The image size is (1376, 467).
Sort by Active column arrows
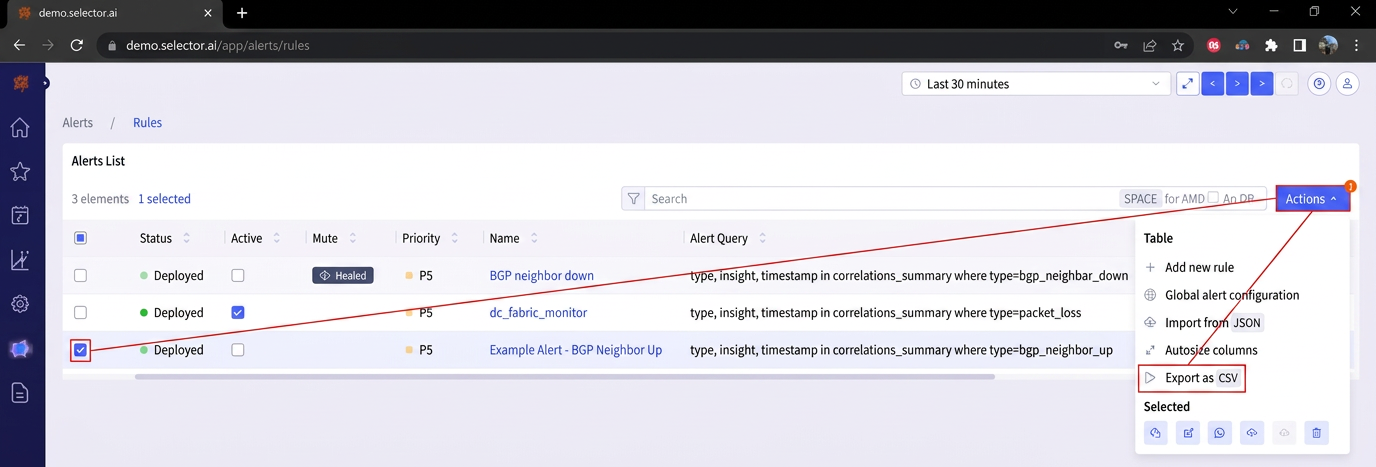(277, 239)
